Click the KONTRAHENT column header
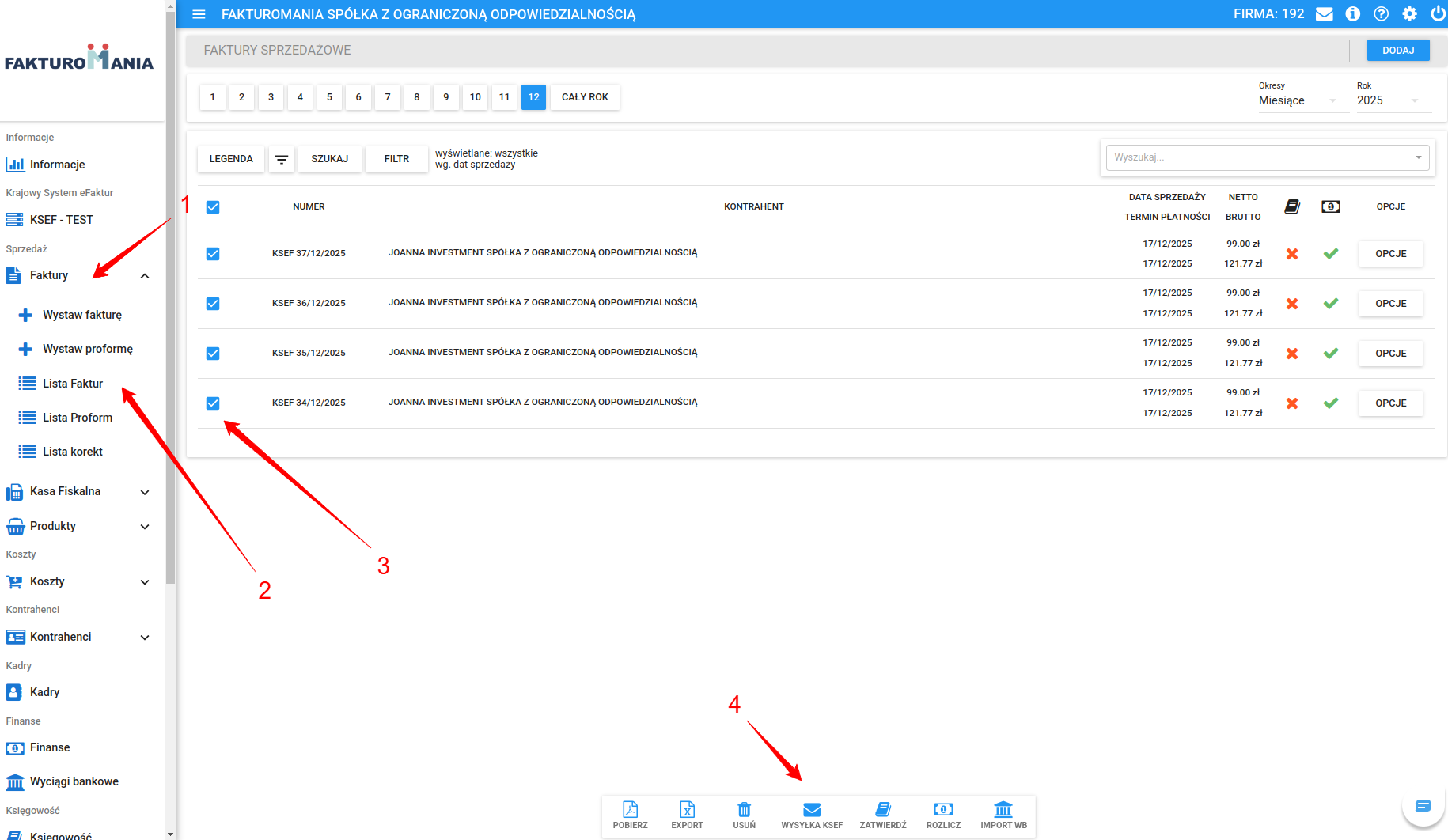 pyautogui.click(x=754, y=206)
